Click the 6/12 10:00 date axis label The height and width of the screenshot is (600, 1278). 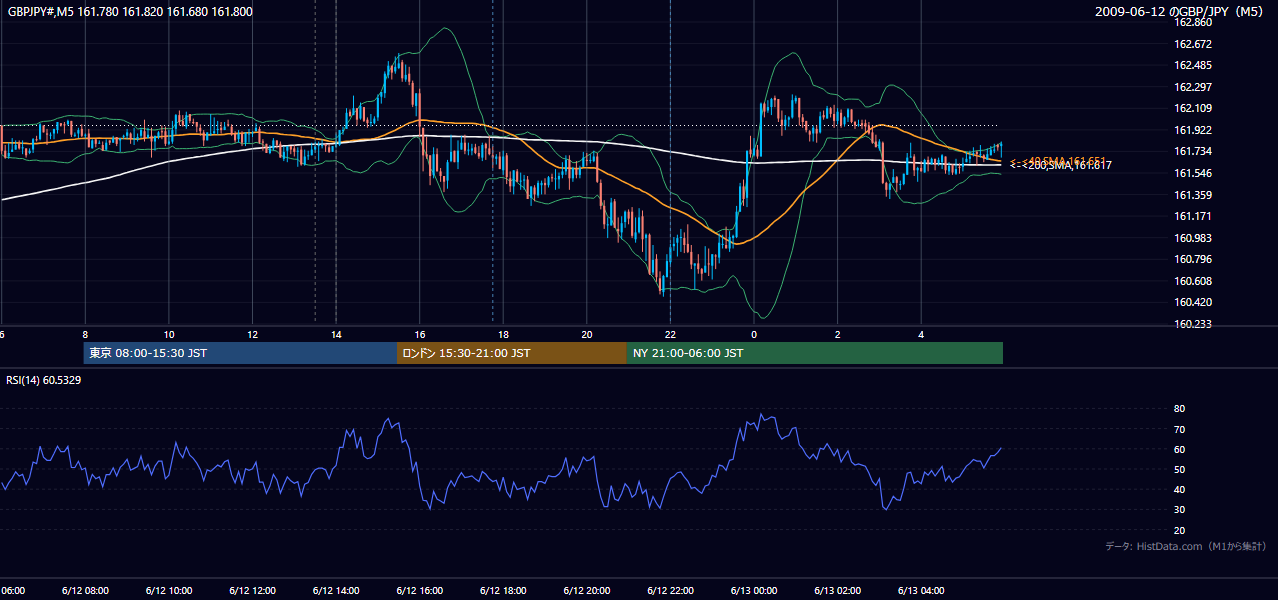point(169,591)
